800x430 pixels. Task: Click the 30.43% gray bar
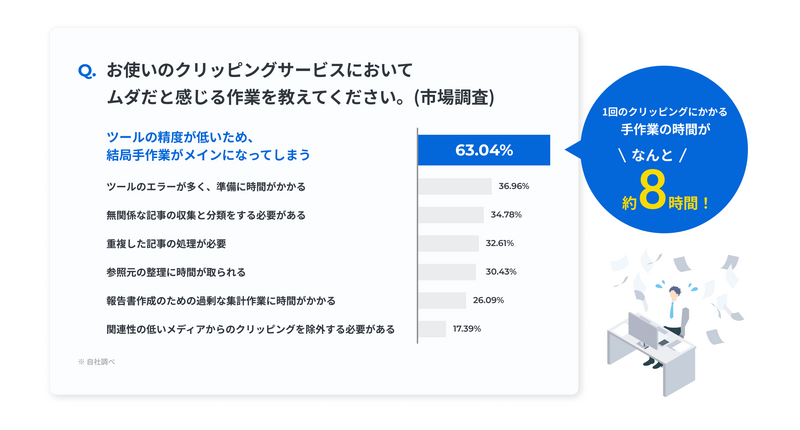click(447, 272)
